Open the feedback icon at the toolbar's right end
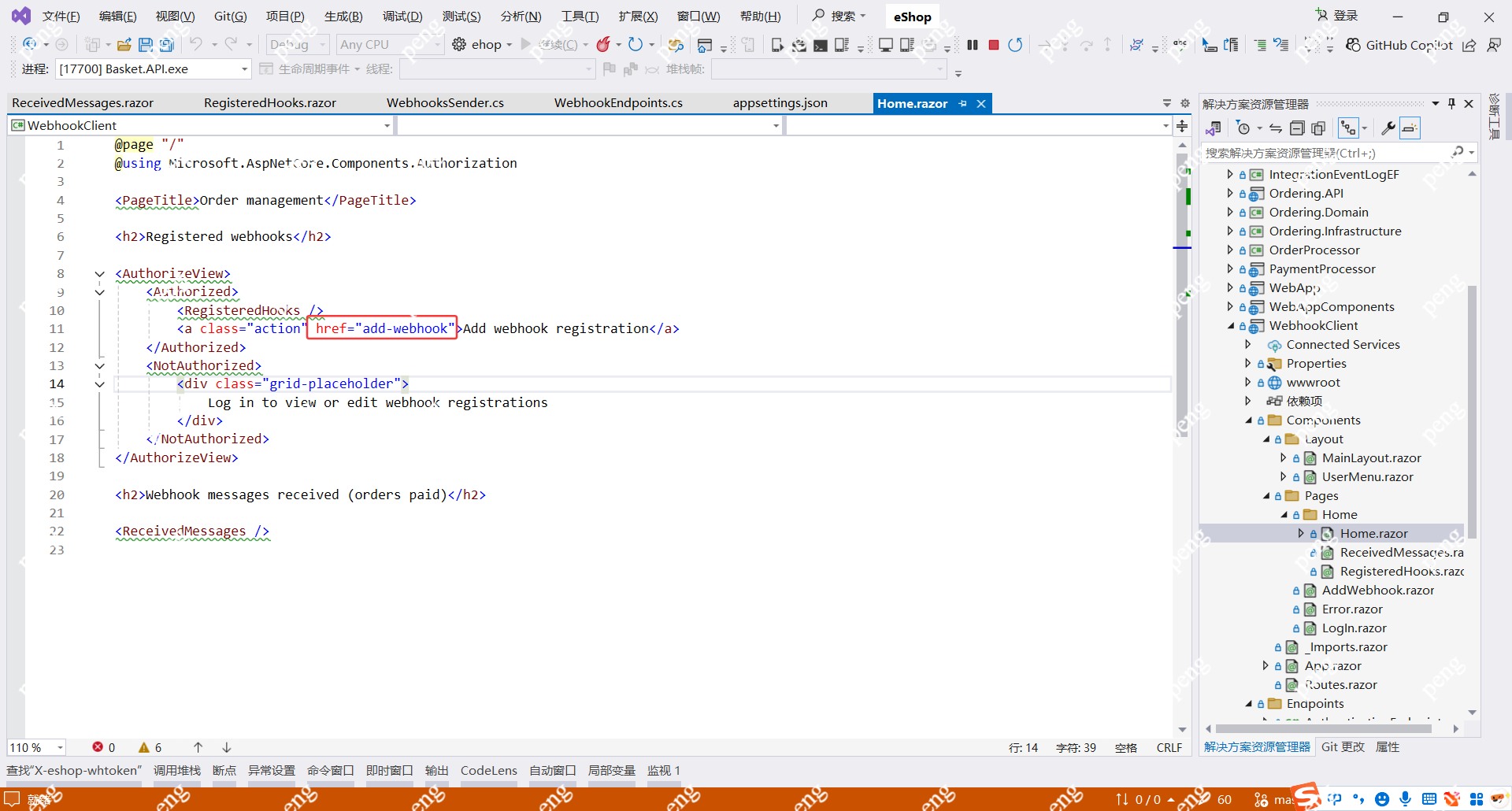 click(x=1494, y=45)
